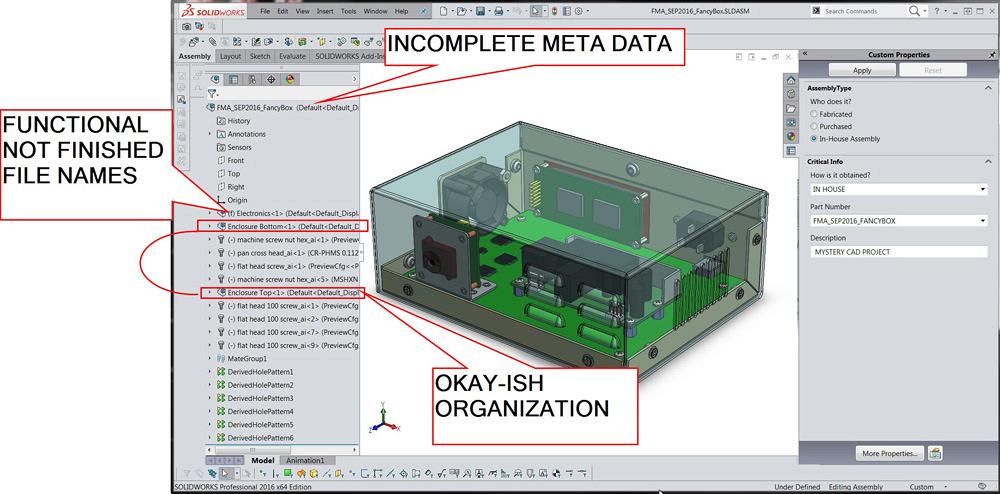Open the Options gear icon

click(x=579, y=11)
